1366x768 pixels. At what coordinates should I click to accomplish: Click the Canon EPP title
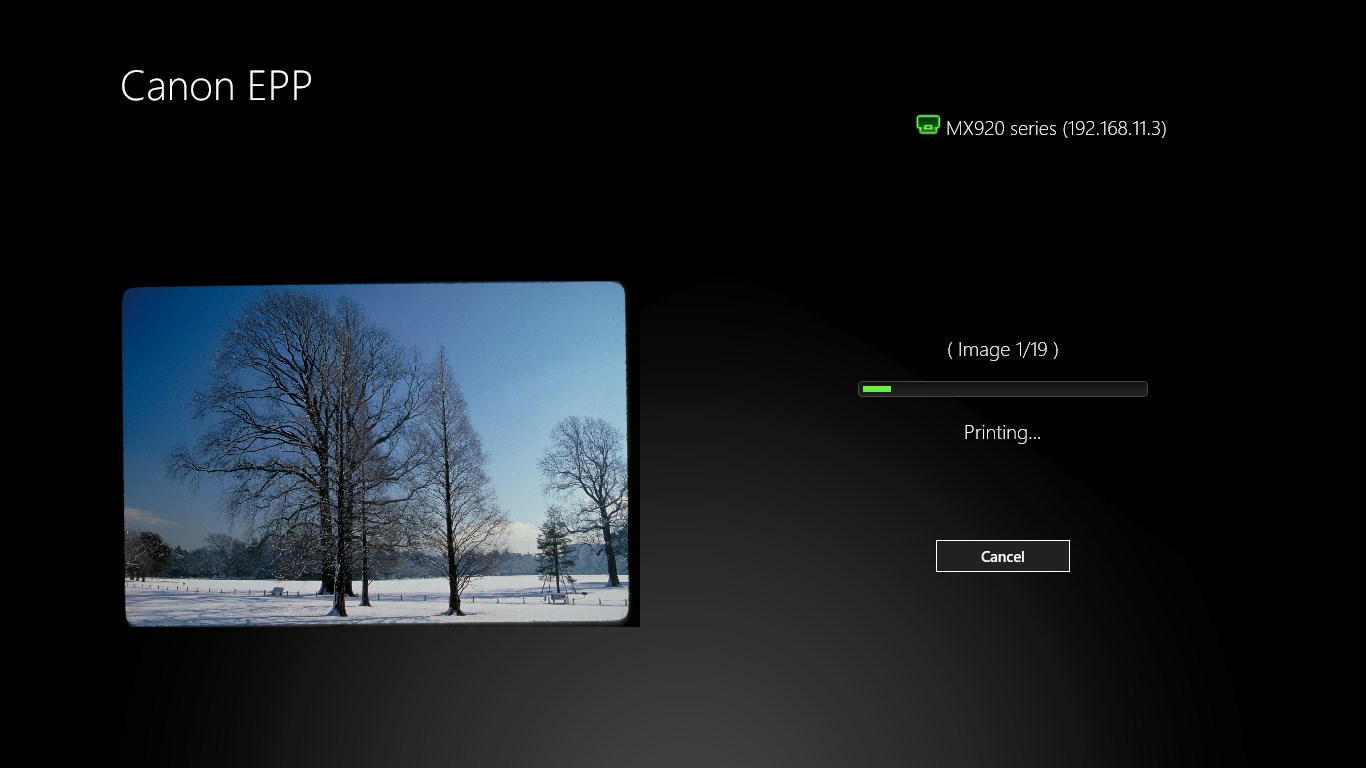[x=216, y=86]
